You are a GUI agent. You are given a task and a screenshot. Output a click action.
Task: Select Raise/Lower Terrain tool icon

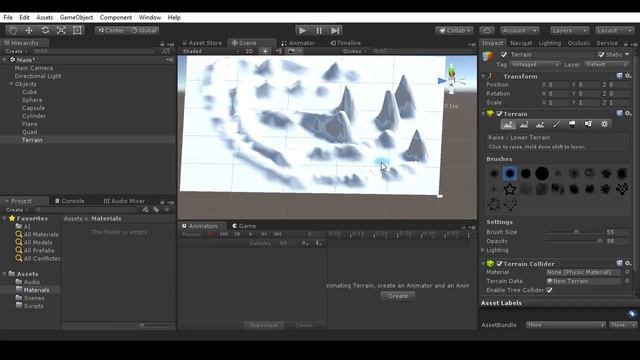(x=508, y=124)
